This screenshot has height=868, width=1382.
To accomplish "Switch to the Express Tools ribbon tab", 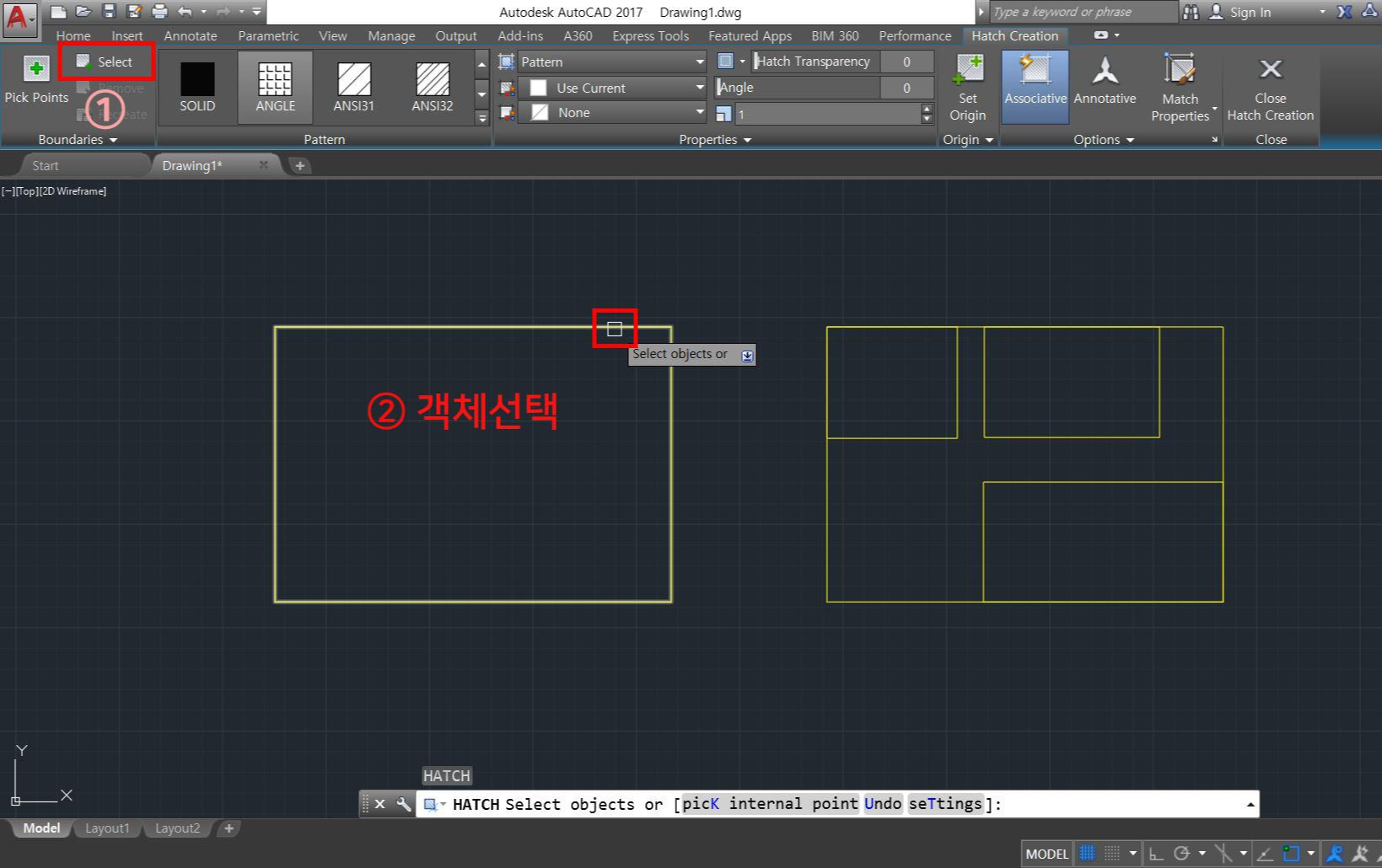I will click(x=649, y=35).
